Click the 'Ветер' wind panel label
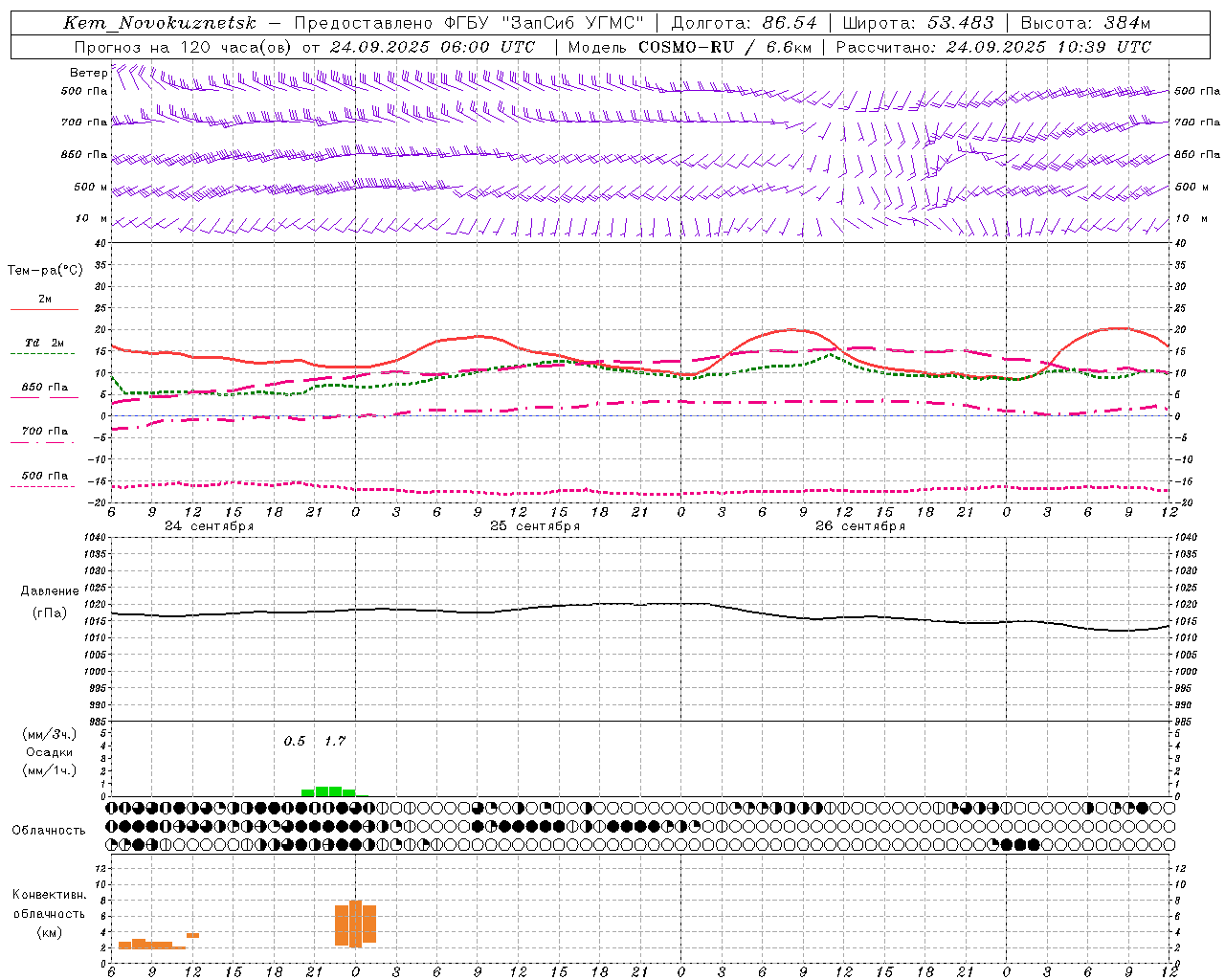 [89, 73]
